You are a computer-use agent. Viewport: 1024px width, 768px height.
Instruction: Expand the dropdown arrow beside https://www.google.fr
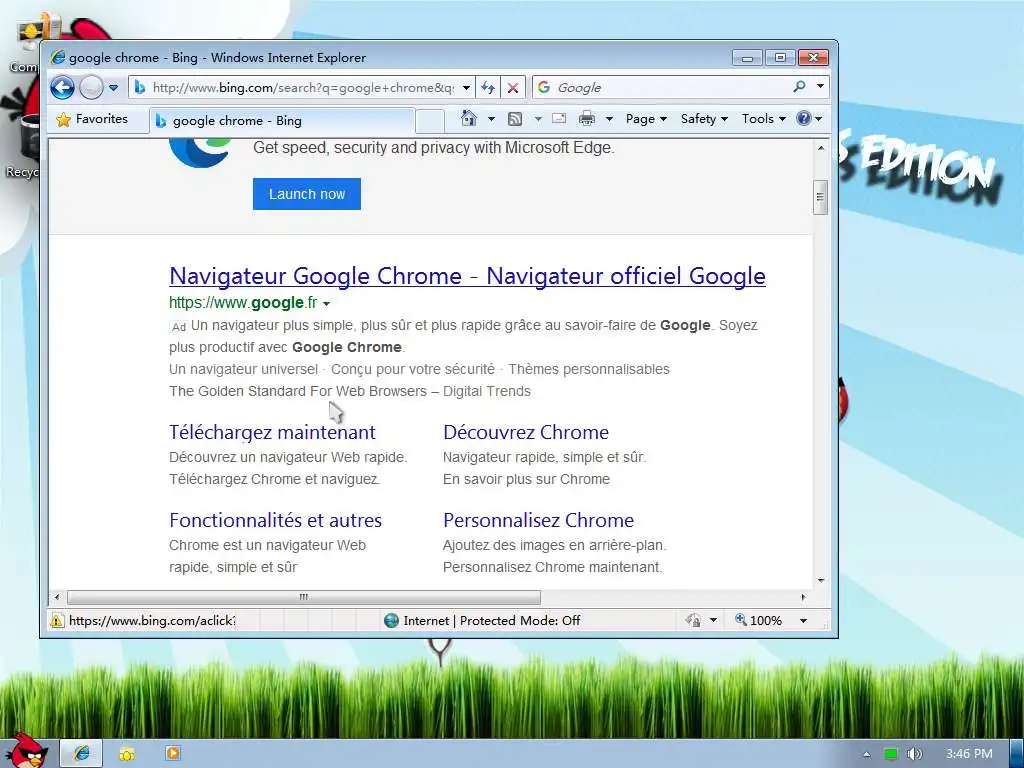(x=327, y=304)
